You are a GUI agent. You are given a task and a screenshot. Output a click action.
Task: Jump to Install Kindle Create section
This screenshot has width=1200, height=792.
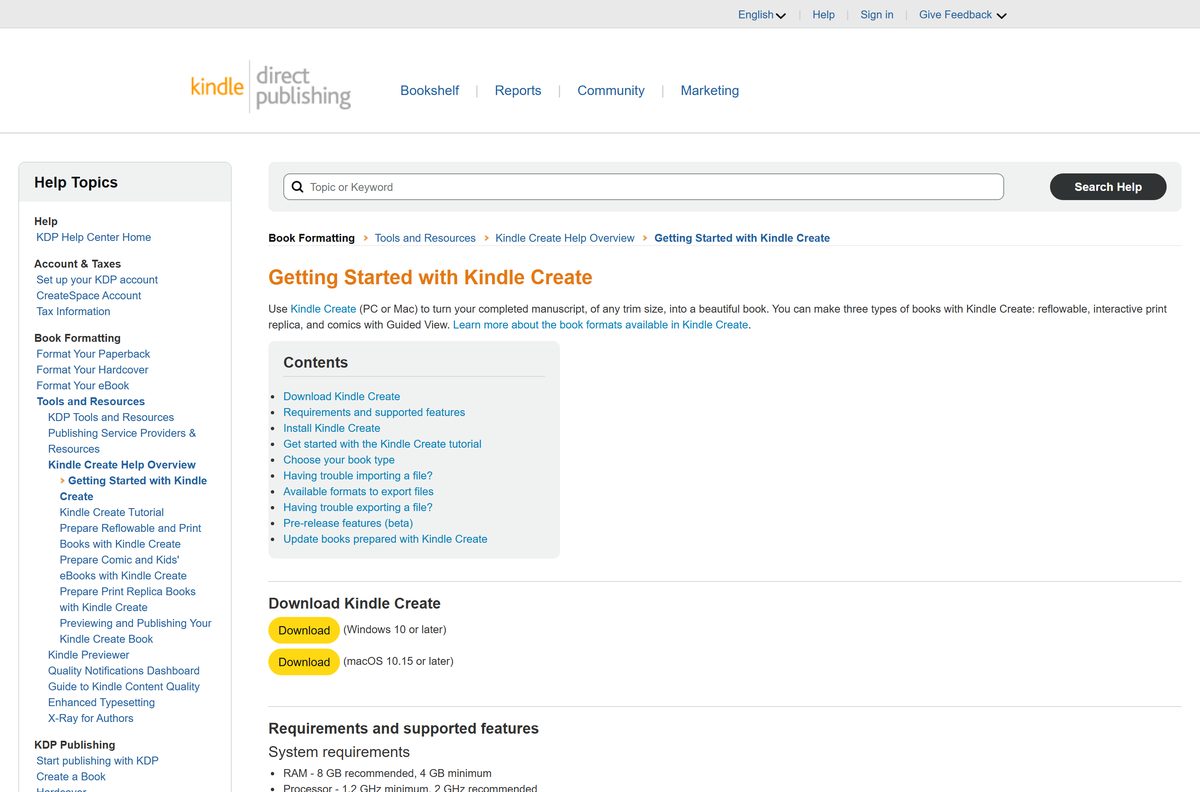click(x=332, y=428)
